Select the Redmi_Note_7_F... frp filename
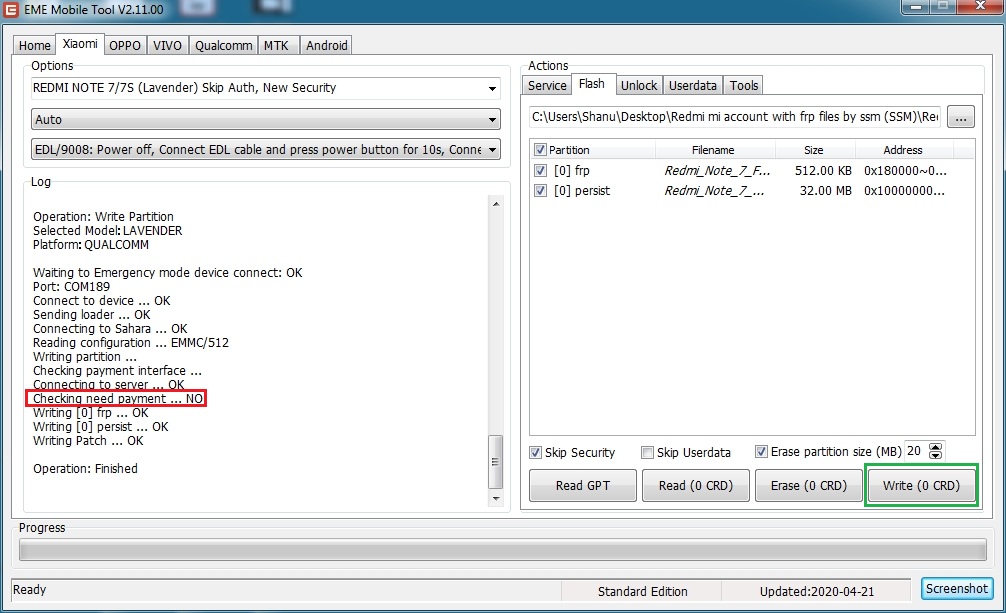1006x613 pixels. point(717,171)
